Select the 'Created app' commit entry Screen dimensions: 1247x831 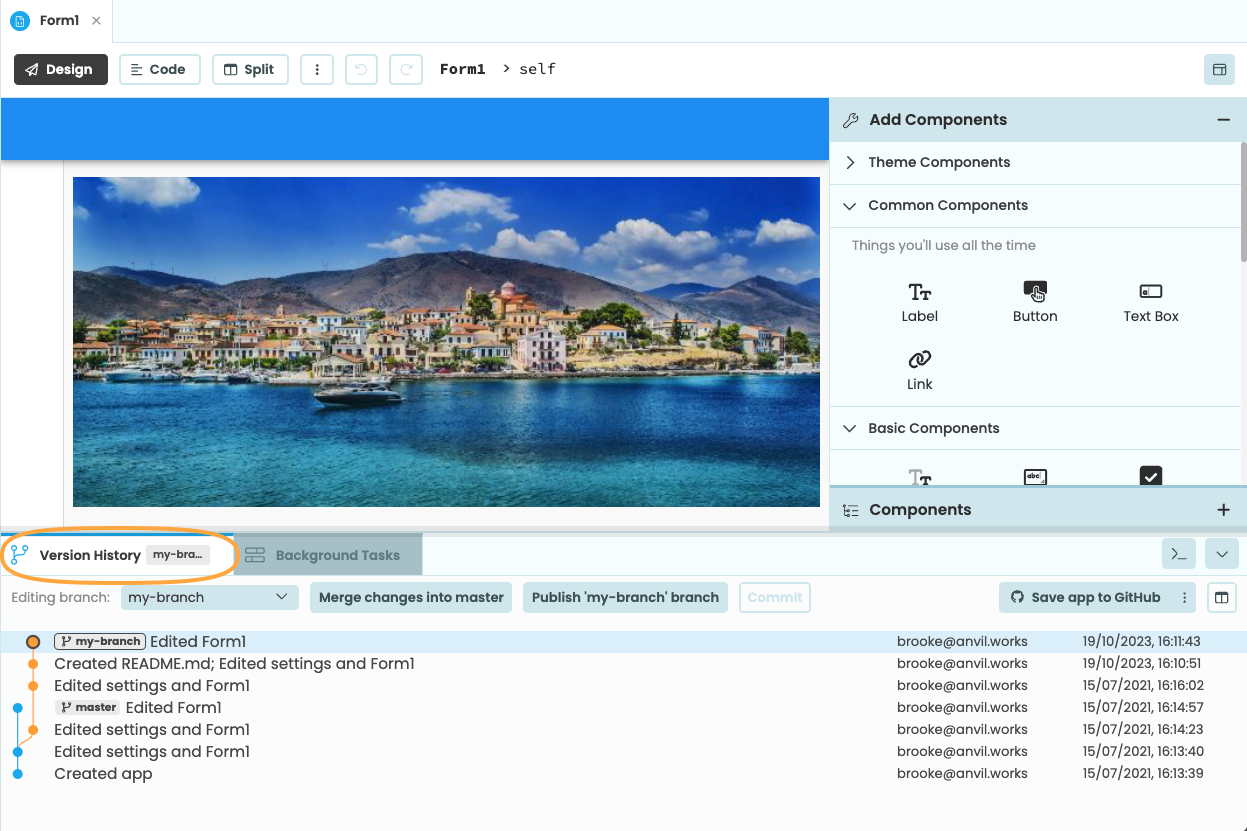point(103,773)
